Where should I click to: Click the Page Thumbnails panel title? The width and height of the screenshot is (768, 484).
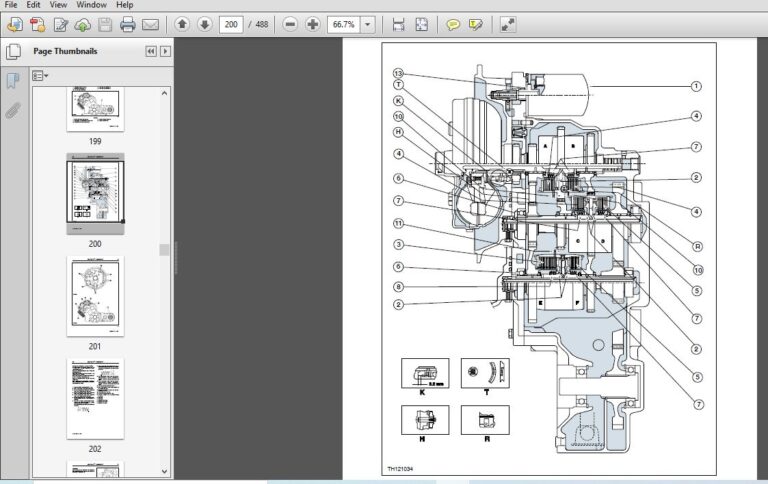coord(65,51)
